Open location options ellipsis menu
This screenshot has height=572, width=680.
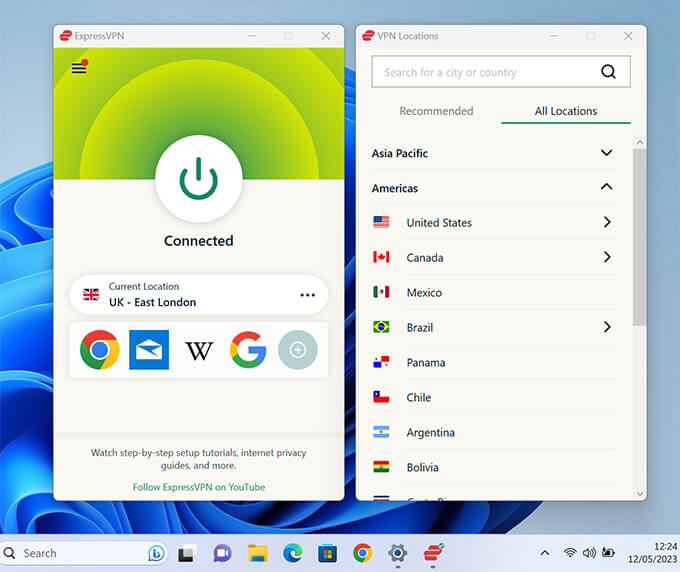(x=307, y=295)
